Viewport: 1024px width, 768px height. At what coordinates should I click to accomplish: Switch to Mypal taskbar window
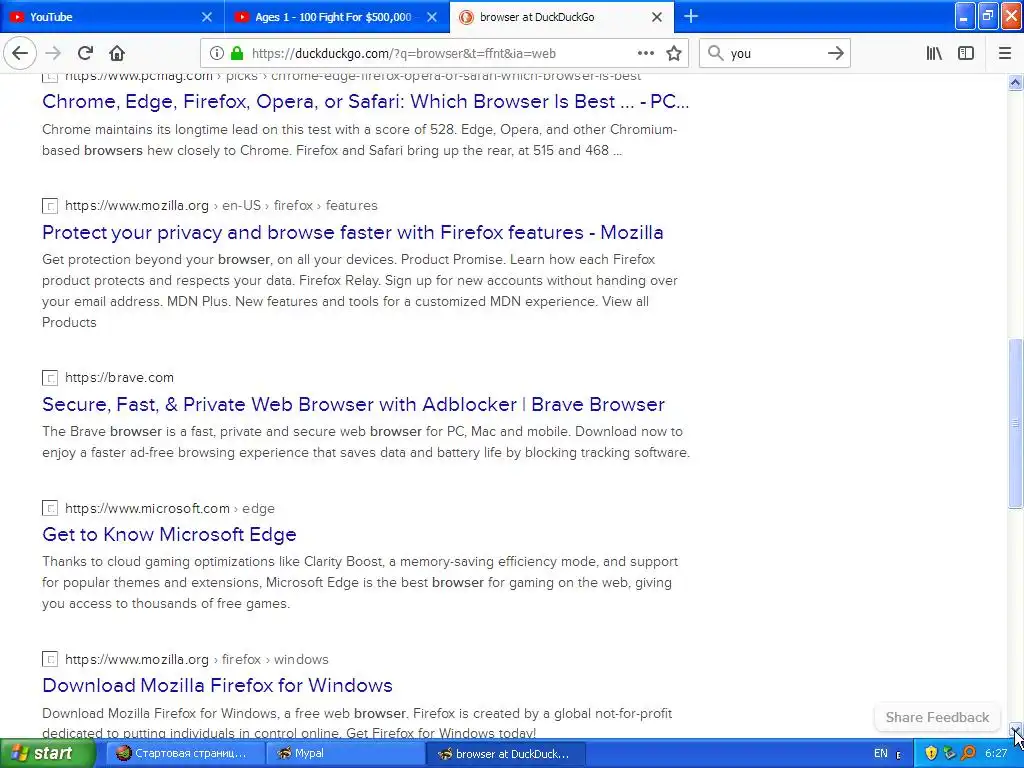tap(345, 754)
